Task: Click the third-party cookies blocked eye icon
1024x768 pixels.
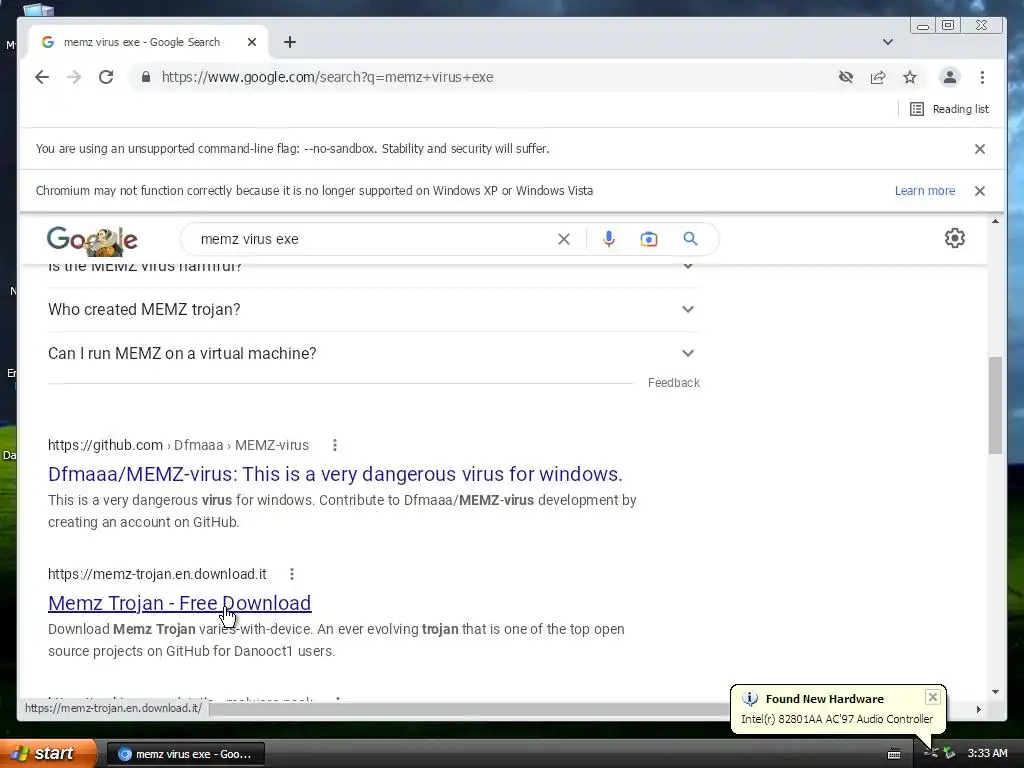Action: coord(846,77)
